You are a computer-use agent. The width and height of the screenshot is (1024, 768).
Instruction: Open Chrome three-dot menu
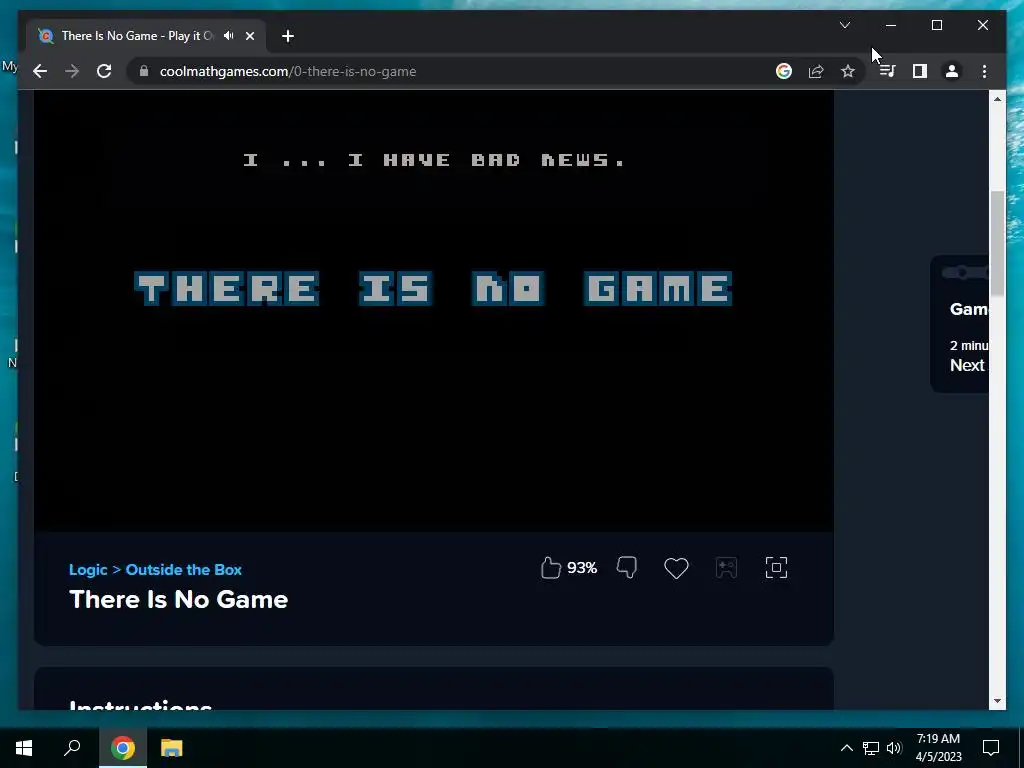click(984, 71)
